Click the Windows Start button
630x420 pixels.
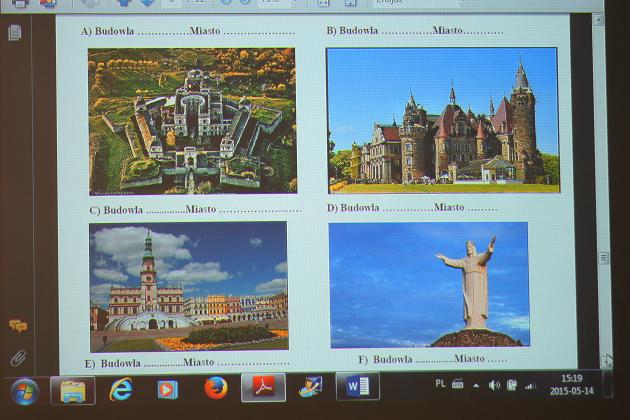(x=24, y=389)
